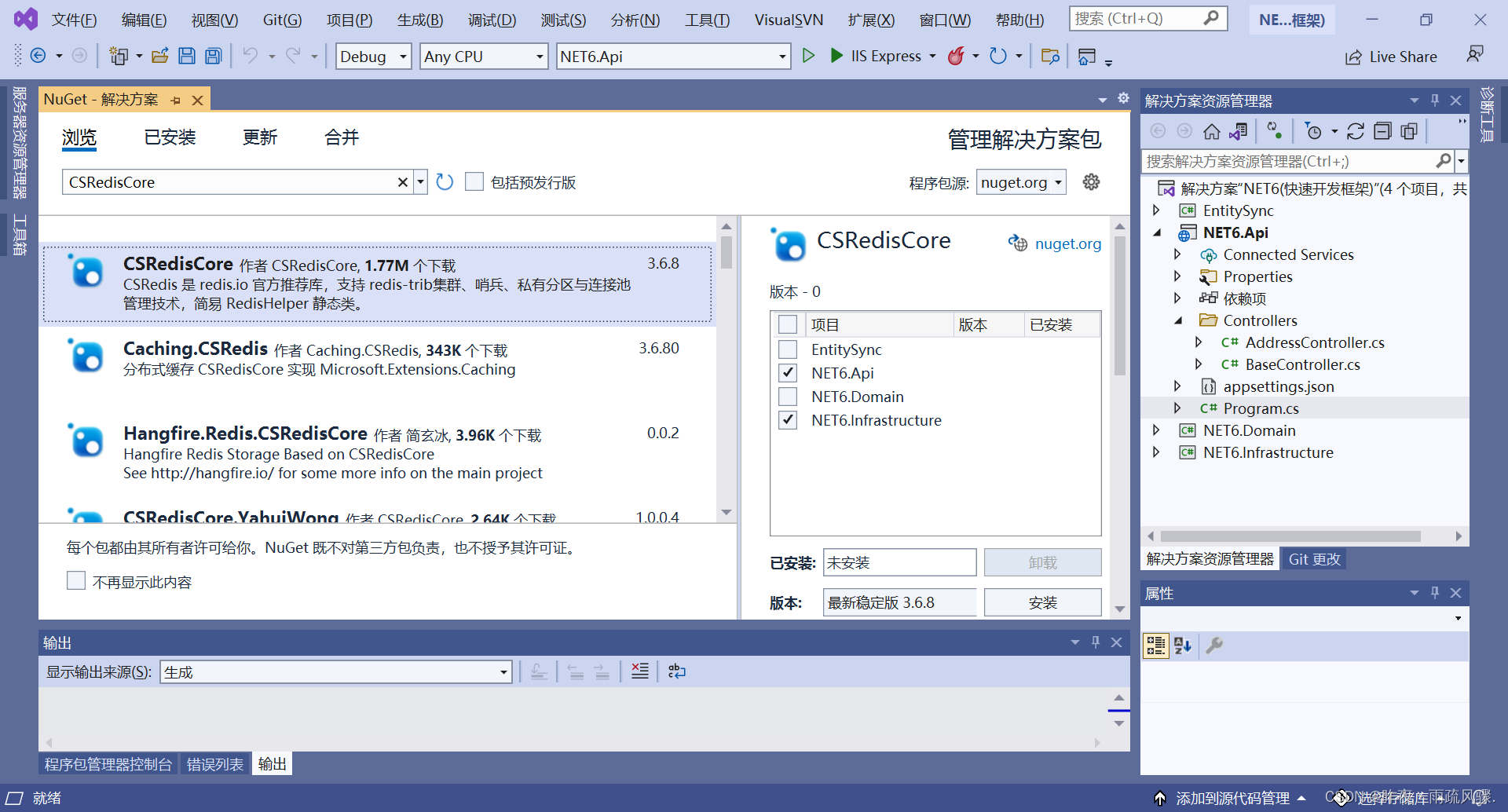Click the feedback person icon

(1475, 54)
